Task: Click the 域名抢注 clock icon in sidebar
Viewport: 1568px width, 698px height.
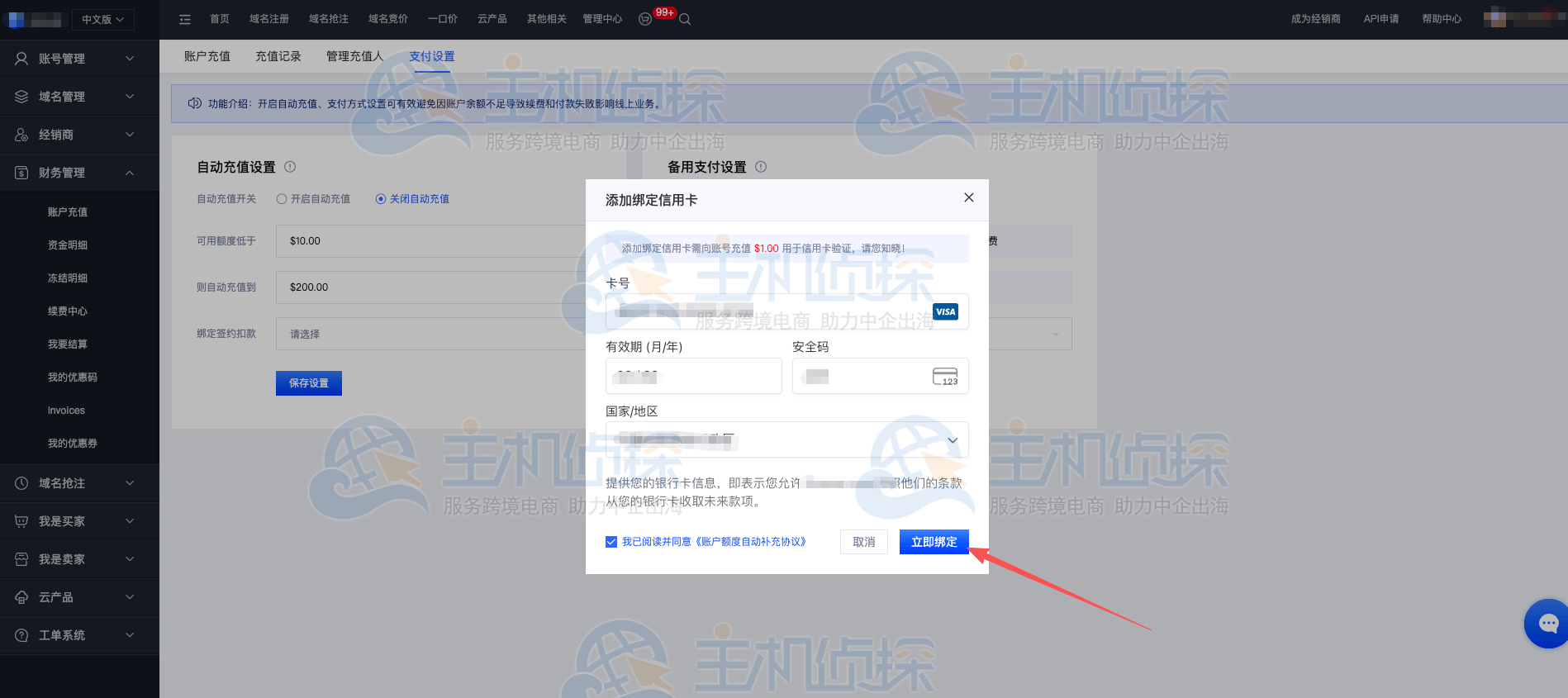Action: [21, 483]
